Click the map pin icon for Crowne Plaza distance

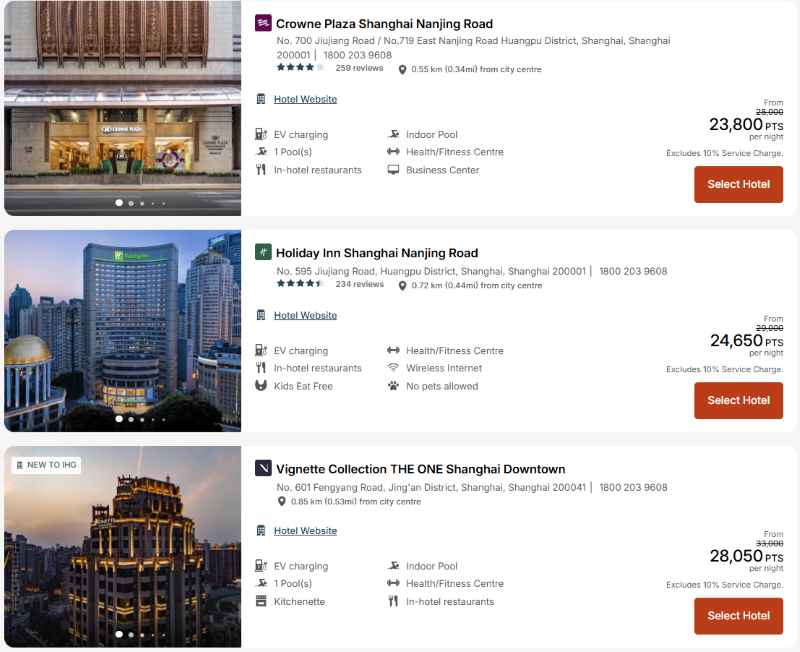pos(402,69)
